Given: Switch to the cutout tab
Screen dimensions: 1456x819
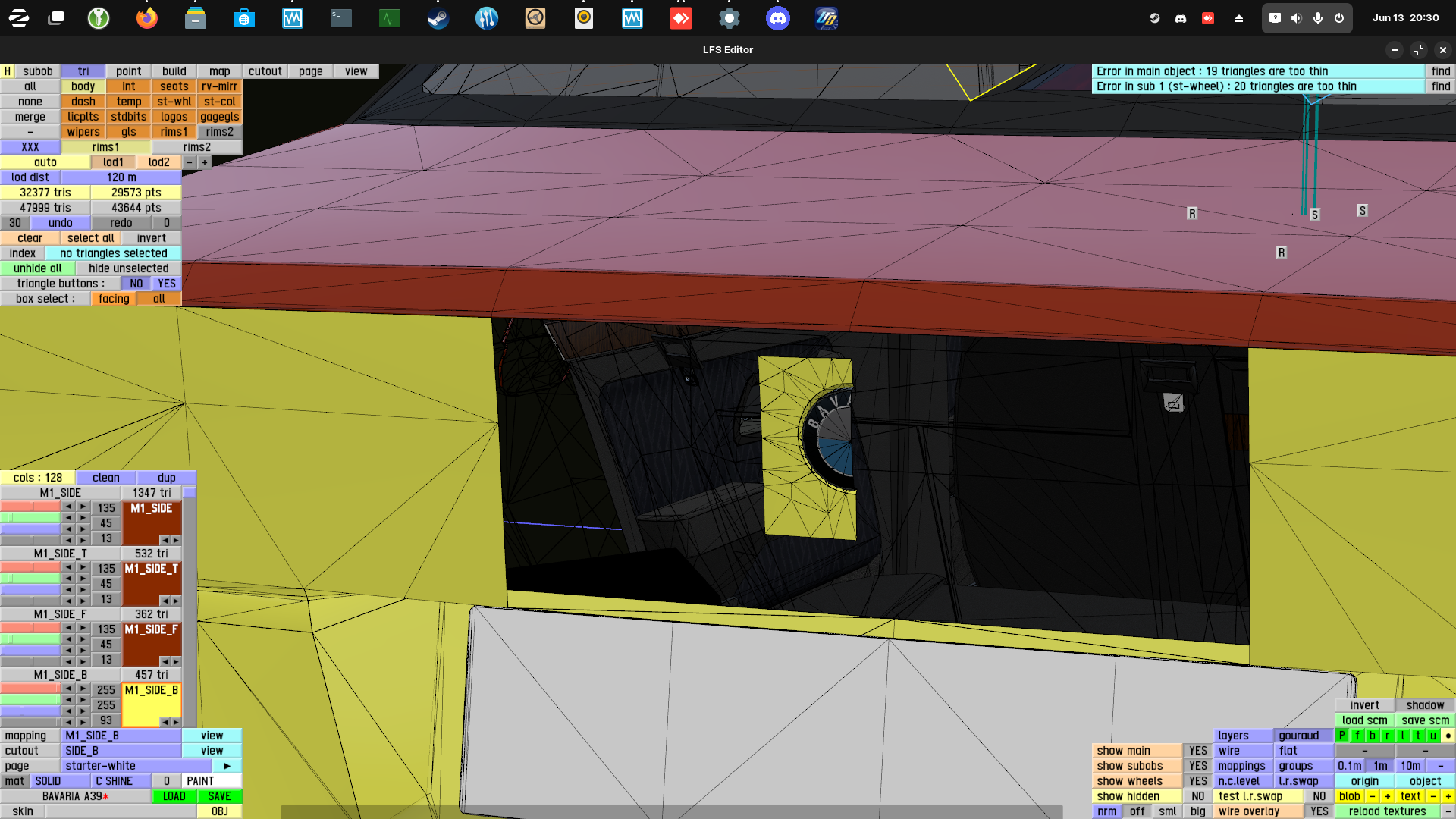Looking at the screenshot, I should [265, 71].
